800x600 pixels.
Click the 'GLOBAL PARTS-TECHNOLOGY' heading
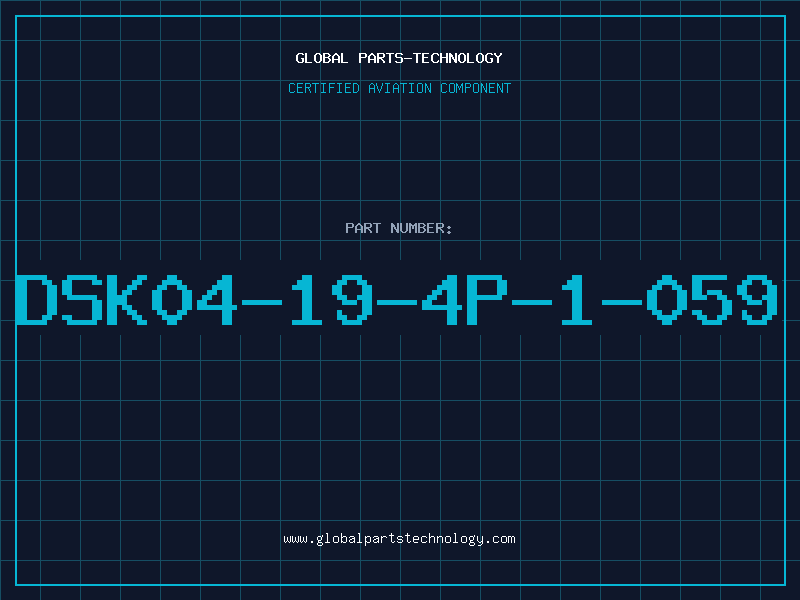click(x=399, y=58)
